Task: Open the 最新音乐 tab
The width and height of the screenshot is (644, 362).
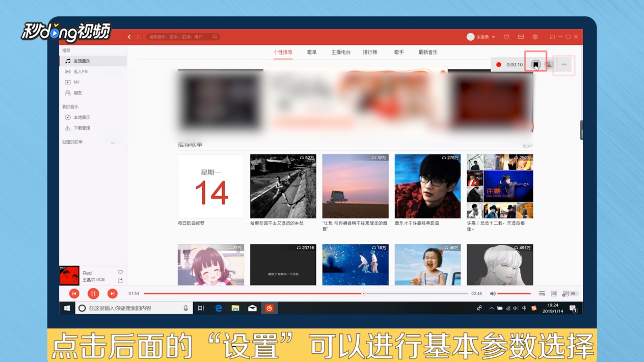Action: (428, 52)
